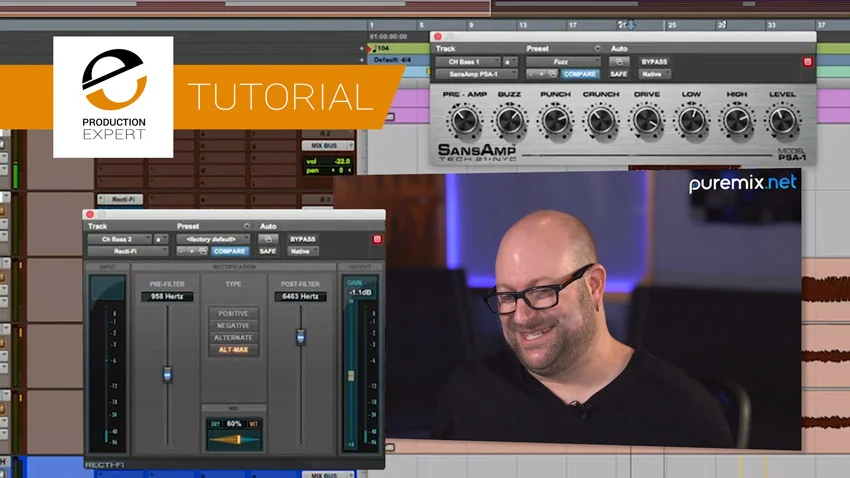Click bar 9 on timeline ruler
This screenshot has width=850, height=478.
click(x=471, y=25)
